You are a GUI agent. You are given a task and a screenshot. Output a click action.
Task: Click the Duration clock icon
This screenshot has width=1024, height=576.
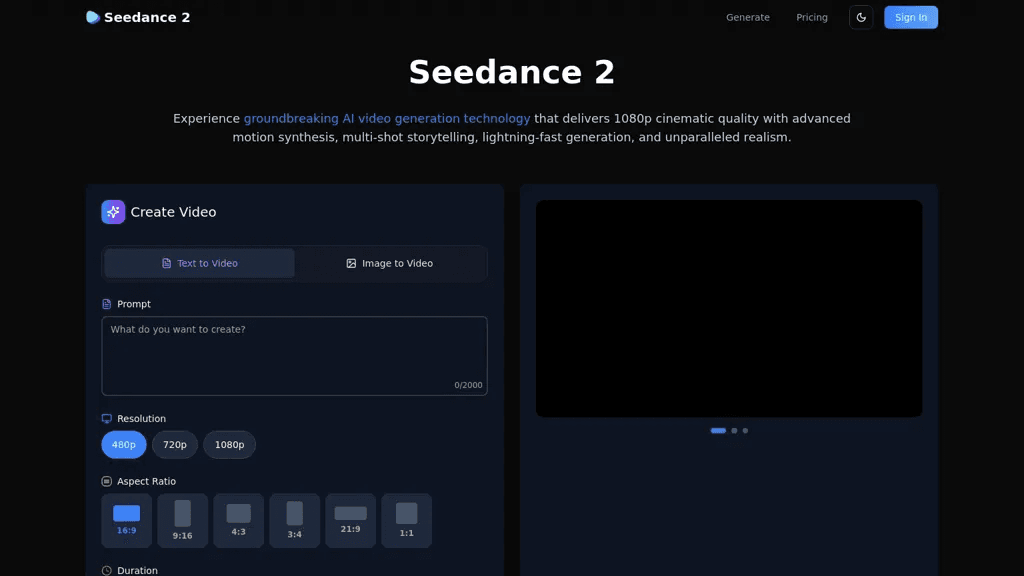point(106,571)
